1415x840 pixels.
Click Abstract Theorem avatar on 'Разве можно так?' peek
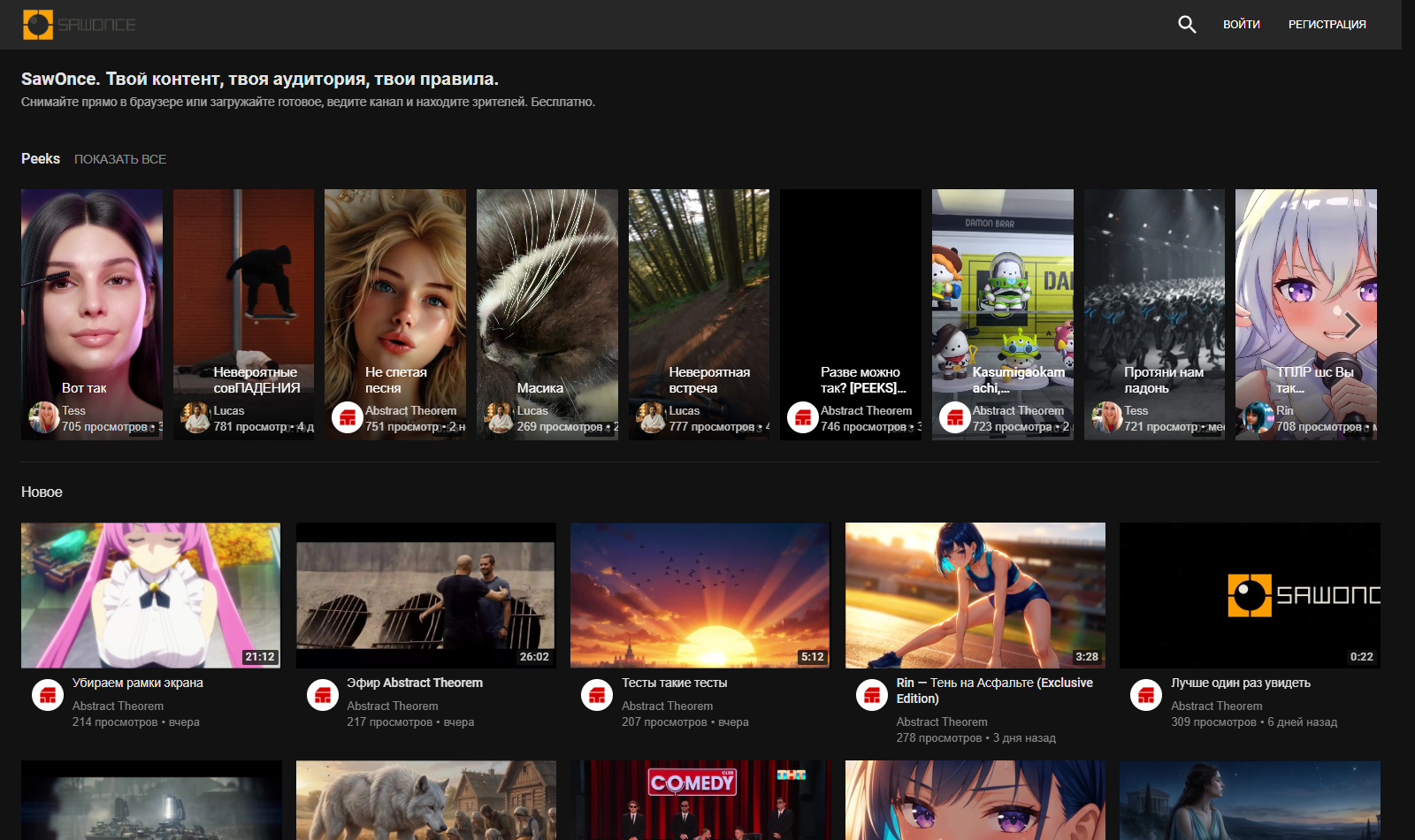click(803, 417)
